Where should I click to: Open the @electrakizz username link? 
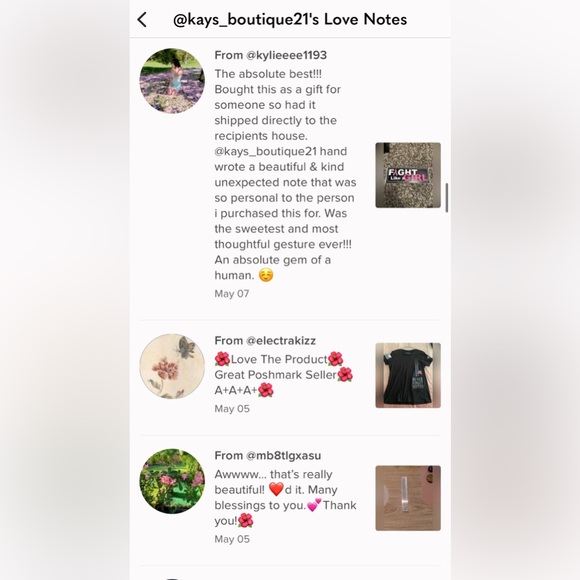[281, 340]
